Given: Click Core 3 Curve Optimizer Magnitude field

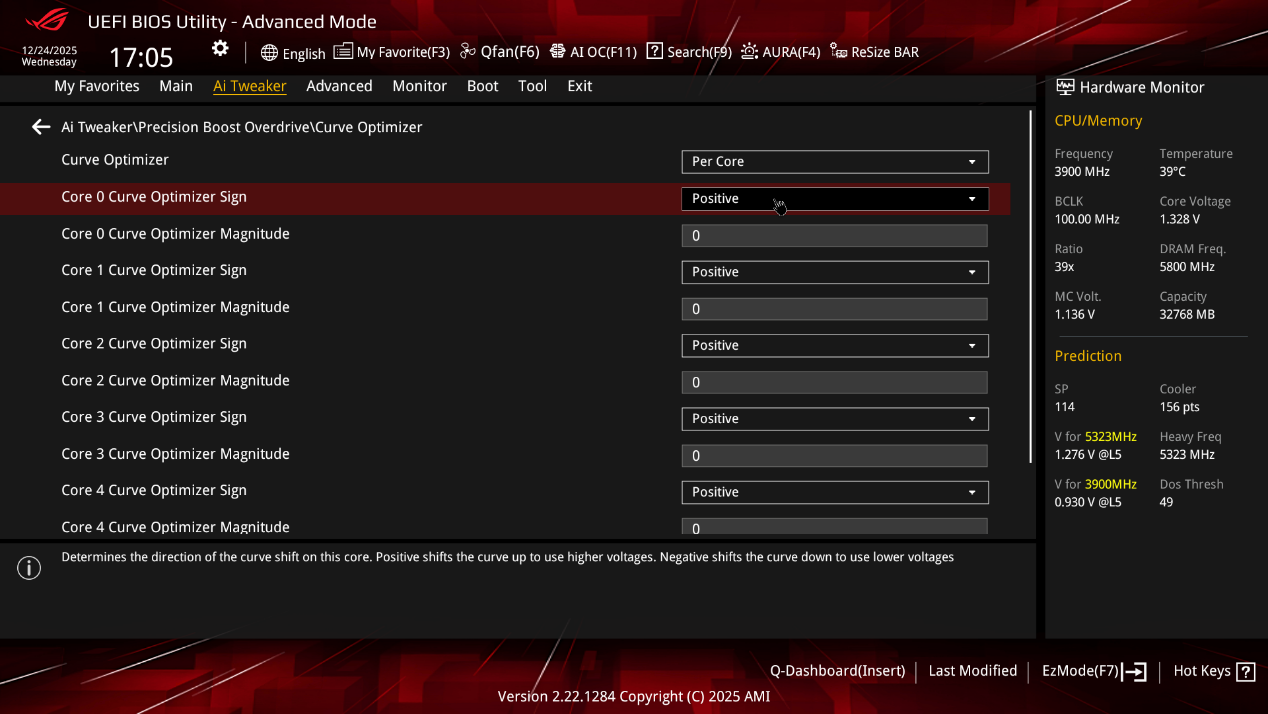Looking at the screenshot, I should coord(835,456).
